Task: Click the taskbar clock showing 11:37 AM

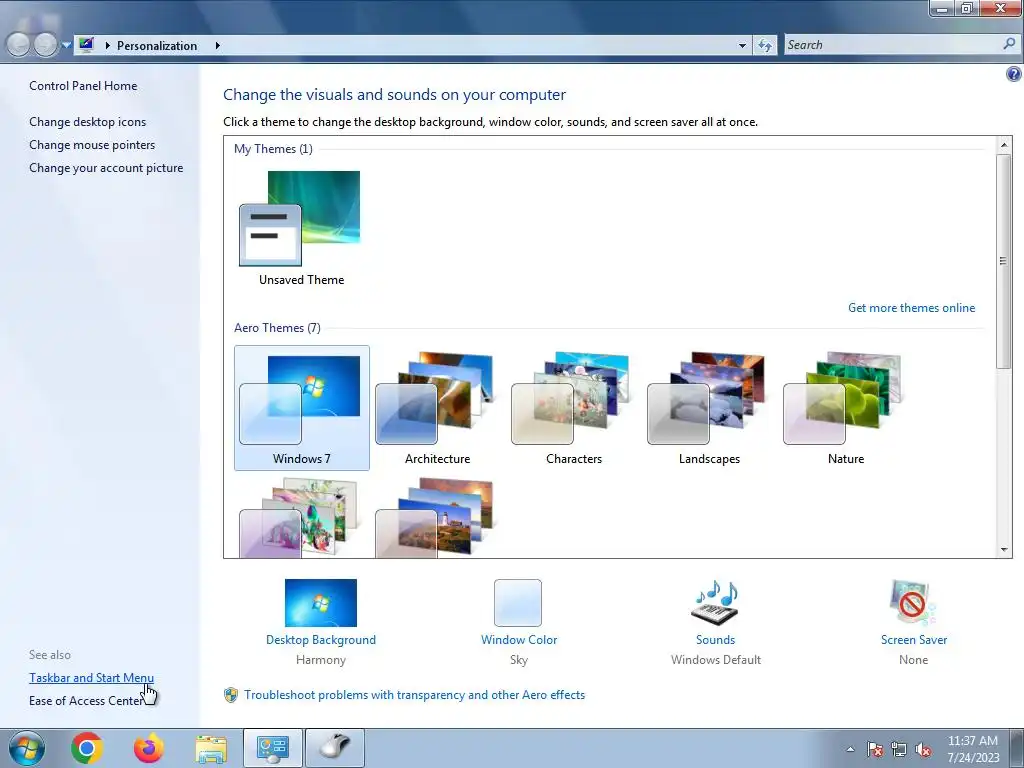Action: click(972, 748)
